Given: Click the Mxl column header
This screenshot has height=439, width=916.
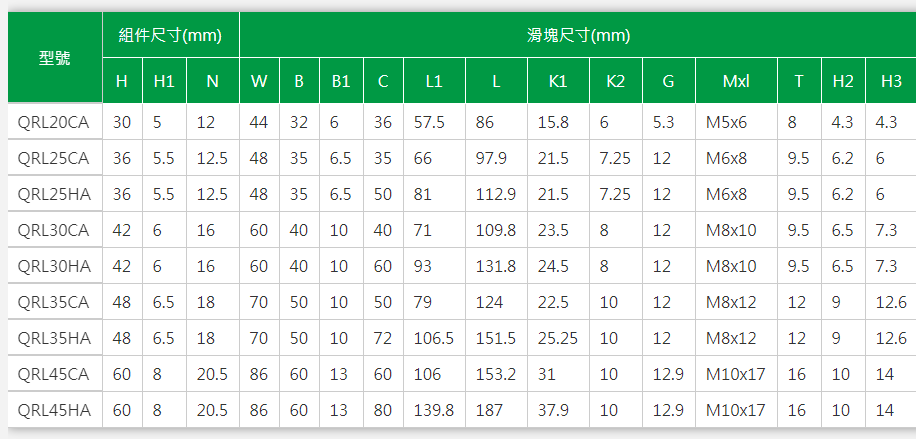Looking at the screenshot, I should (x=736, y=81).
